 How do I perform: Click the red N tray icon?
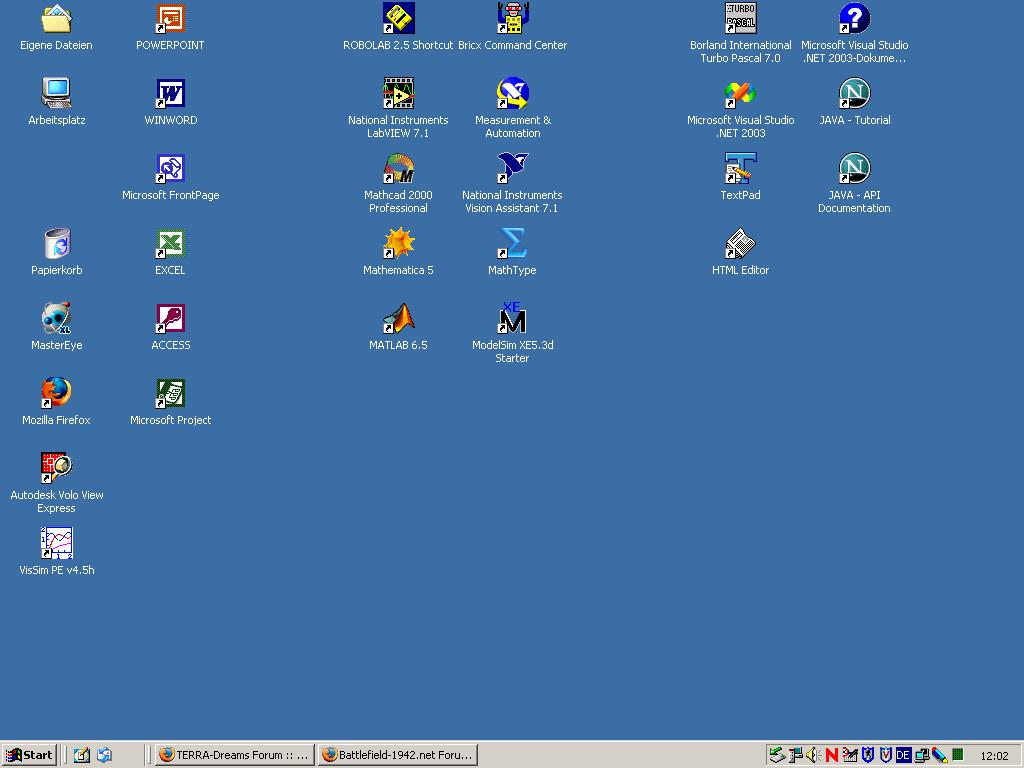click(831, 755)
